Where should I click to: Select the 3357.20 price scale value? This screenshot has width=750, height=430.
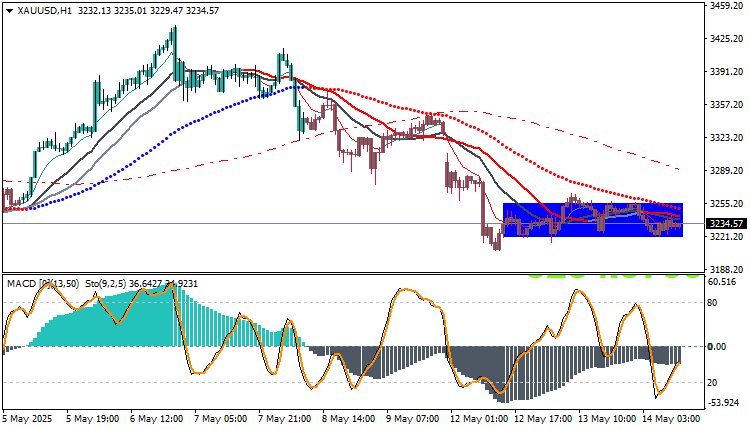coord(727,104)
